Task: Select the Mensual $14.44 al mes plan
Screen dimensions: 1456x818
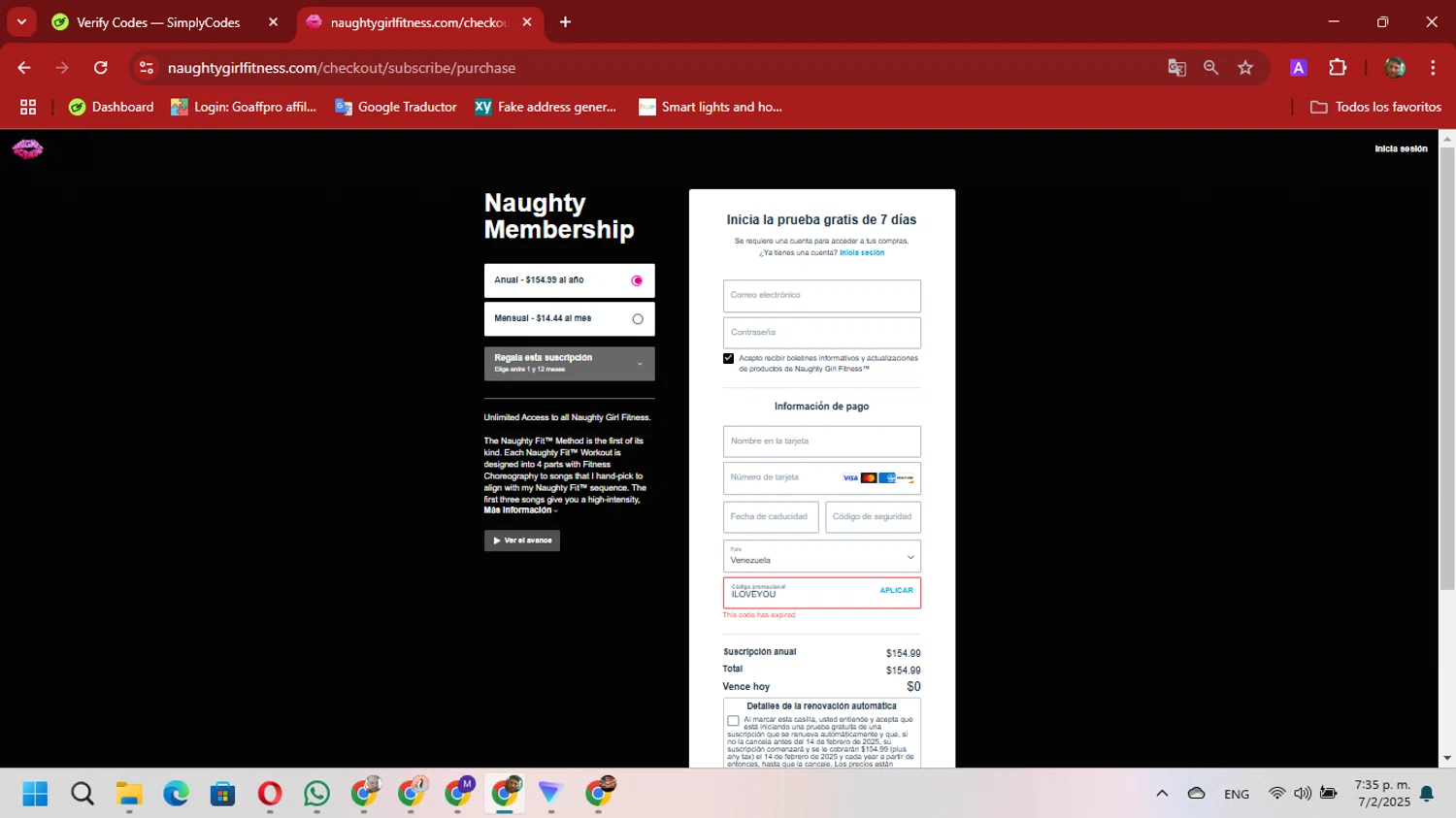Action: tap(569, 318)
